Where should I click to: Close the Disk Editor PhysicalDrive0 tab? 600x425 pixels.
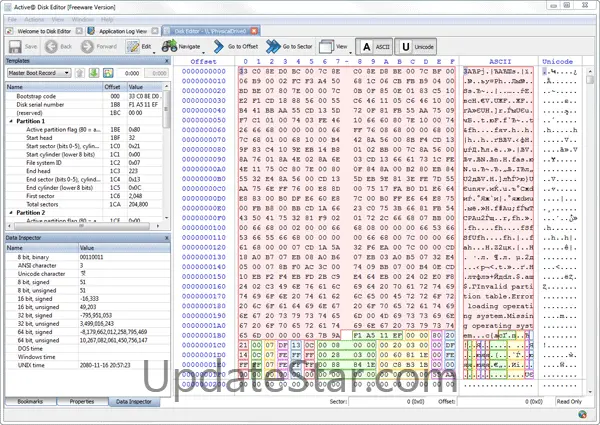(x=255, y=31)
